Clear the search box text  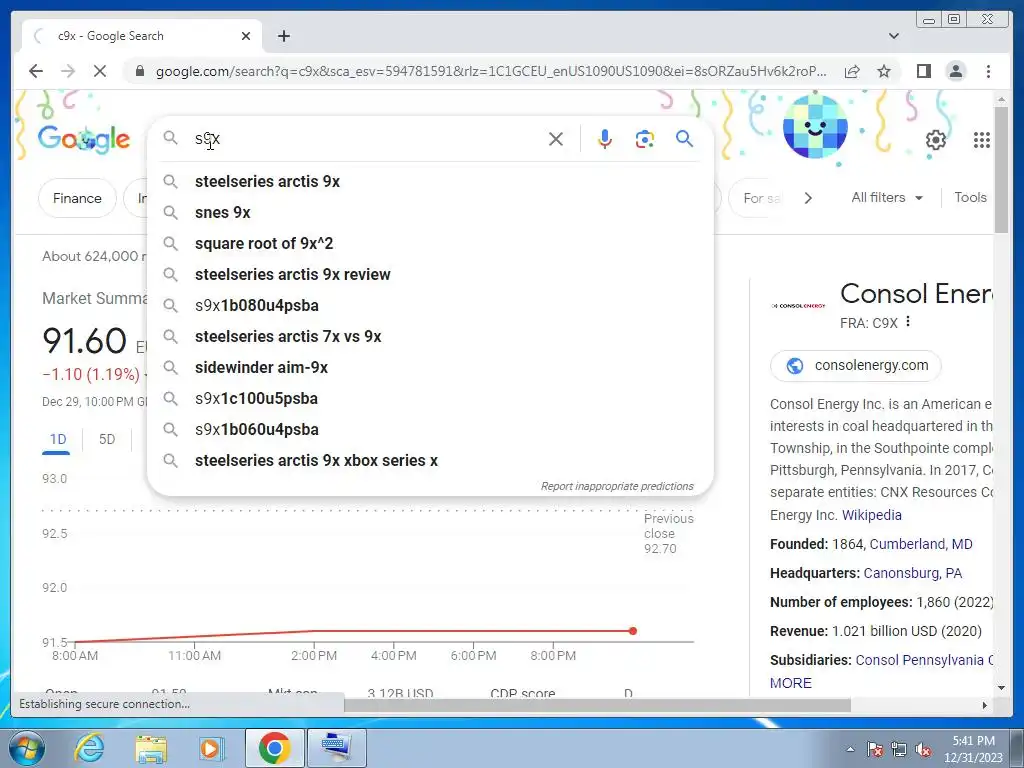(556, 139)
